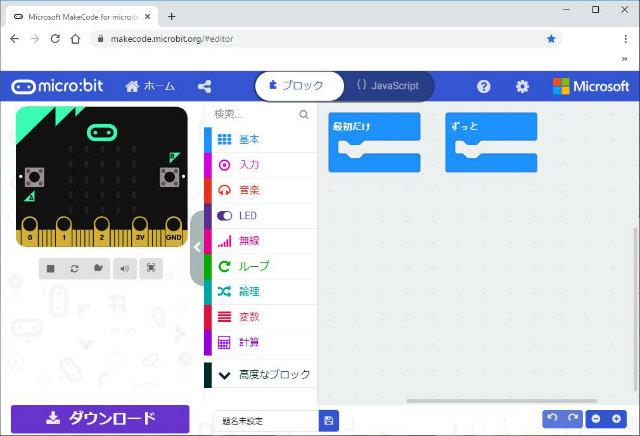Go to ホーム home page
The width and height of the screenshot is (640, 436).
pos(150,86)
